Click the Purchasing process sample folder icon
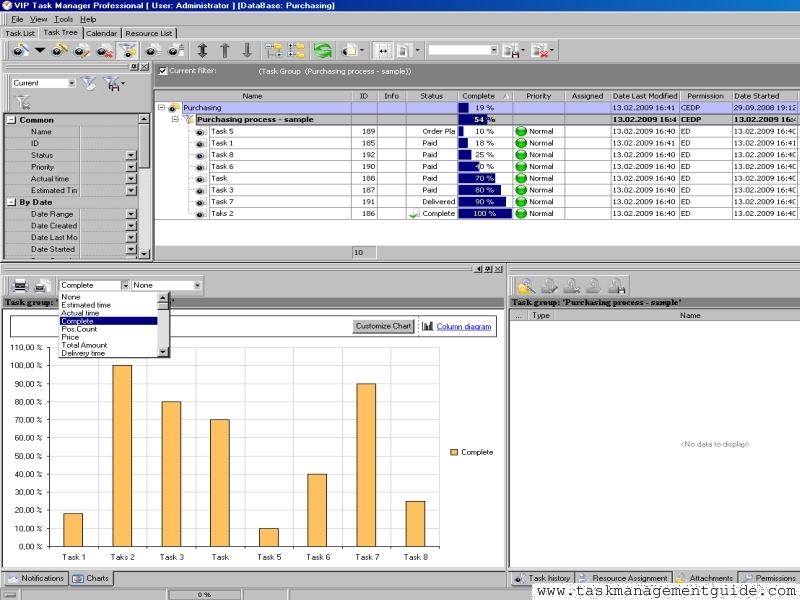Viewport: 800px width, 600px height. (x=188, y=120)
